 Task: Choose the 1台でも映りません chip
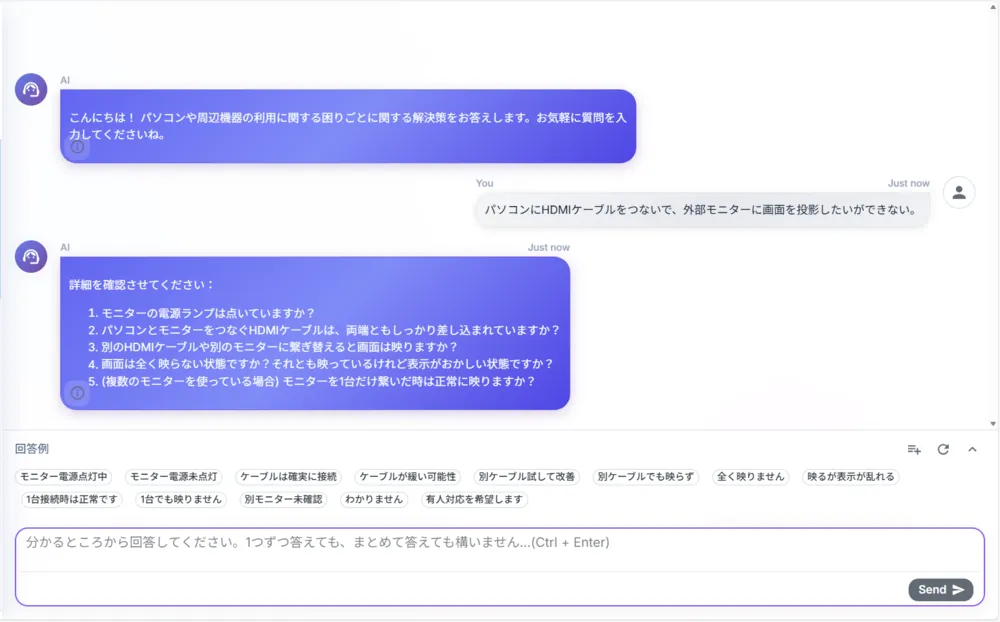coord(180,499)
